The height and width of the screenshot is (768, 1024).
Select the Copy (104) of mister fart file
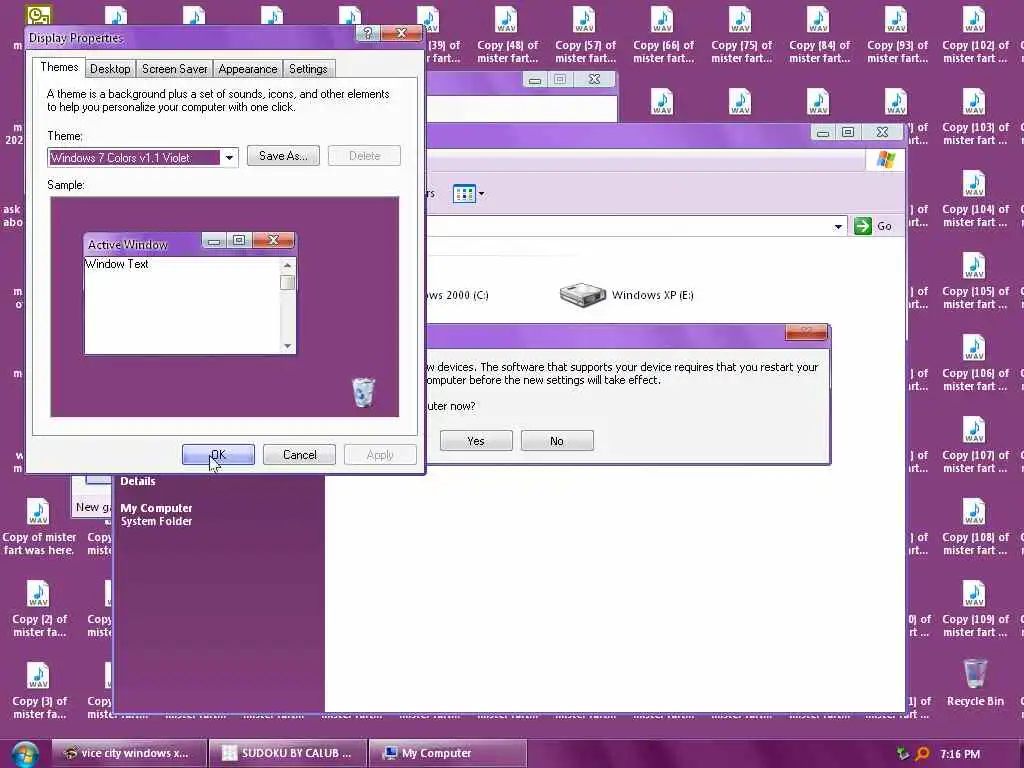coord(975,200)
